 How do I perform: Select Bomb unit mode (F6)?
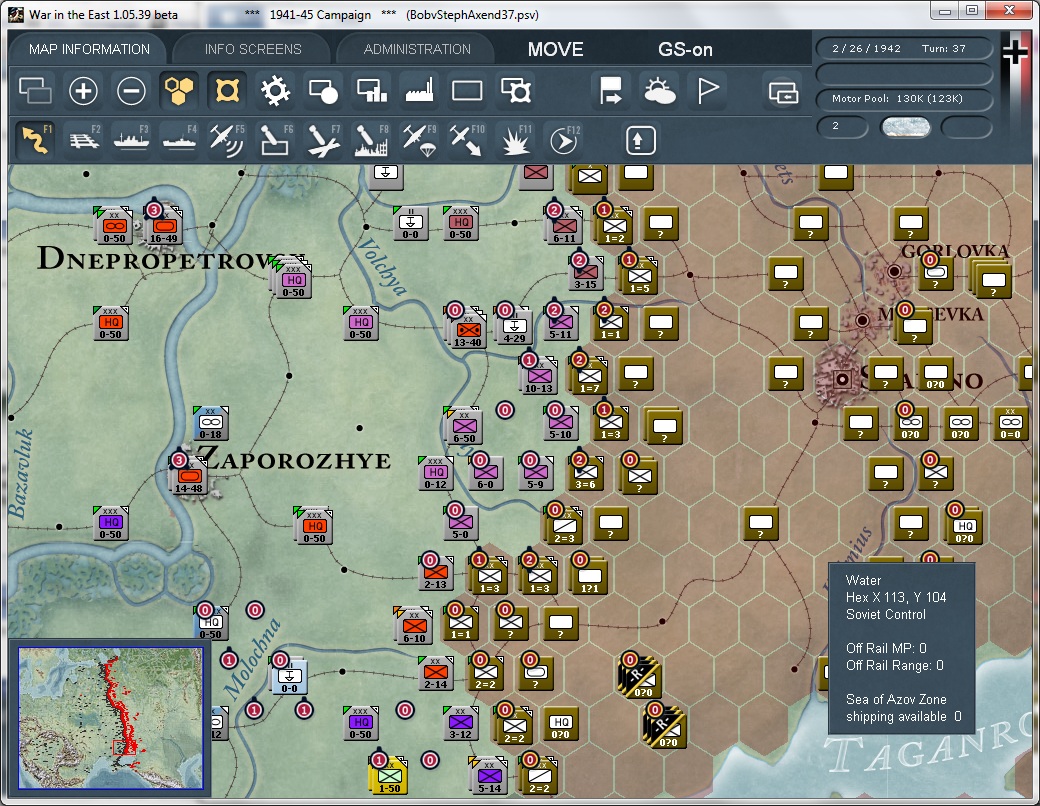click(275, 140)
